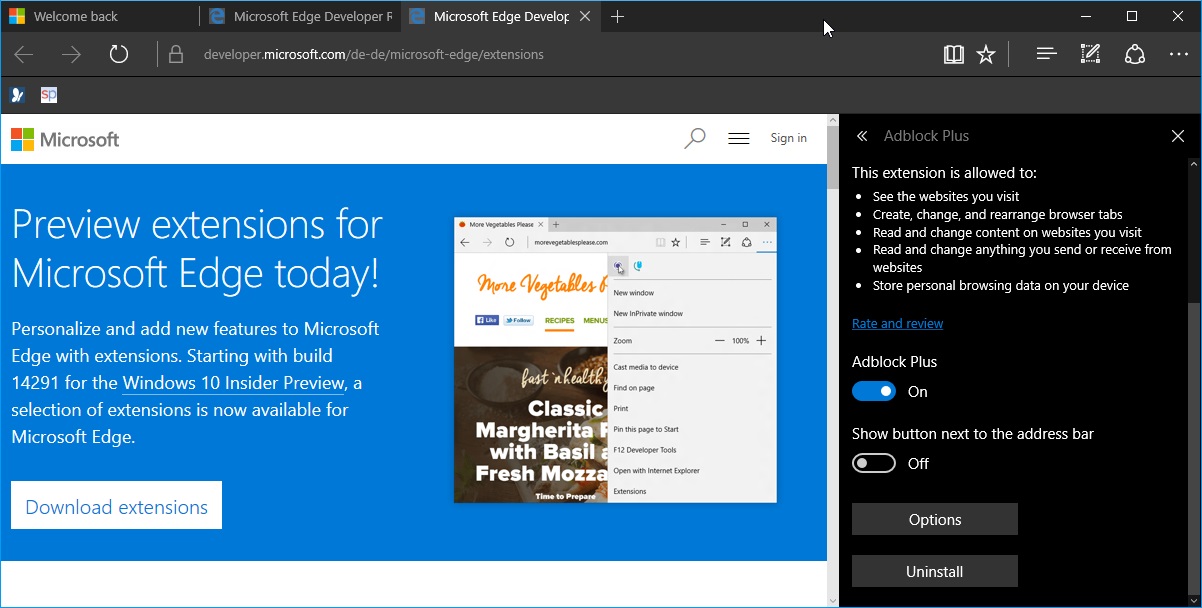Click the web page vertical scrollbar thumb
Viewport: 1202px width, 608px height.
[832, 158]
